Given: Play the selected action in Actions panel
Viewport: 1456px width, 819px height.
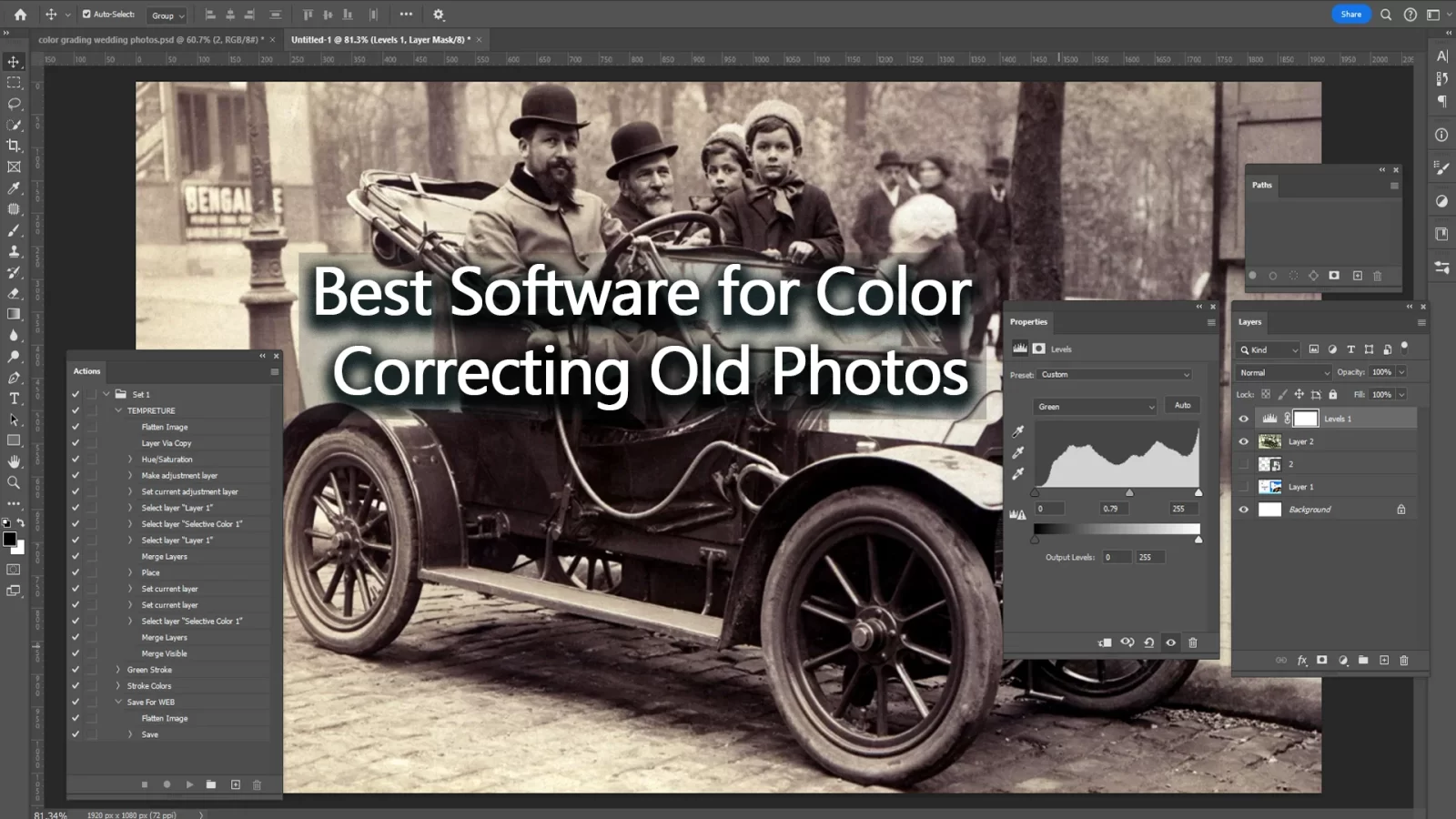Looking at the screenshot, I should [189, 784].
